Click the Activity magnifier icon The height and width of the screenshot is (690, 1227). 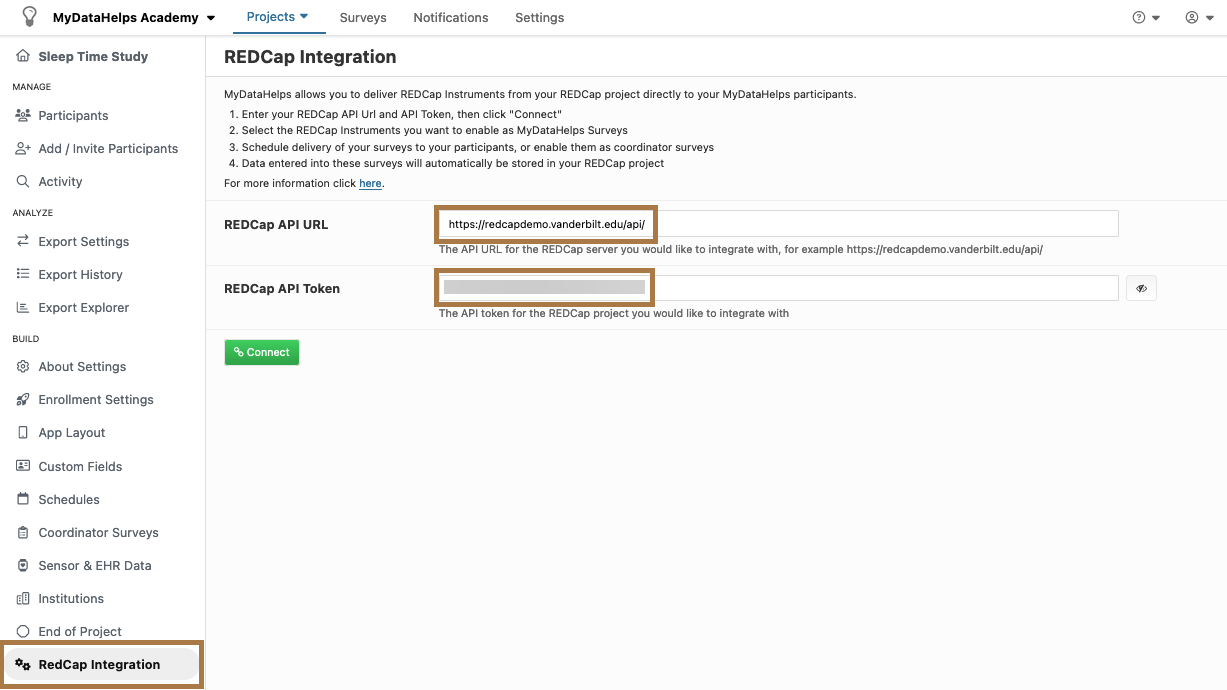pyautogui.click(x=23, y=182)
